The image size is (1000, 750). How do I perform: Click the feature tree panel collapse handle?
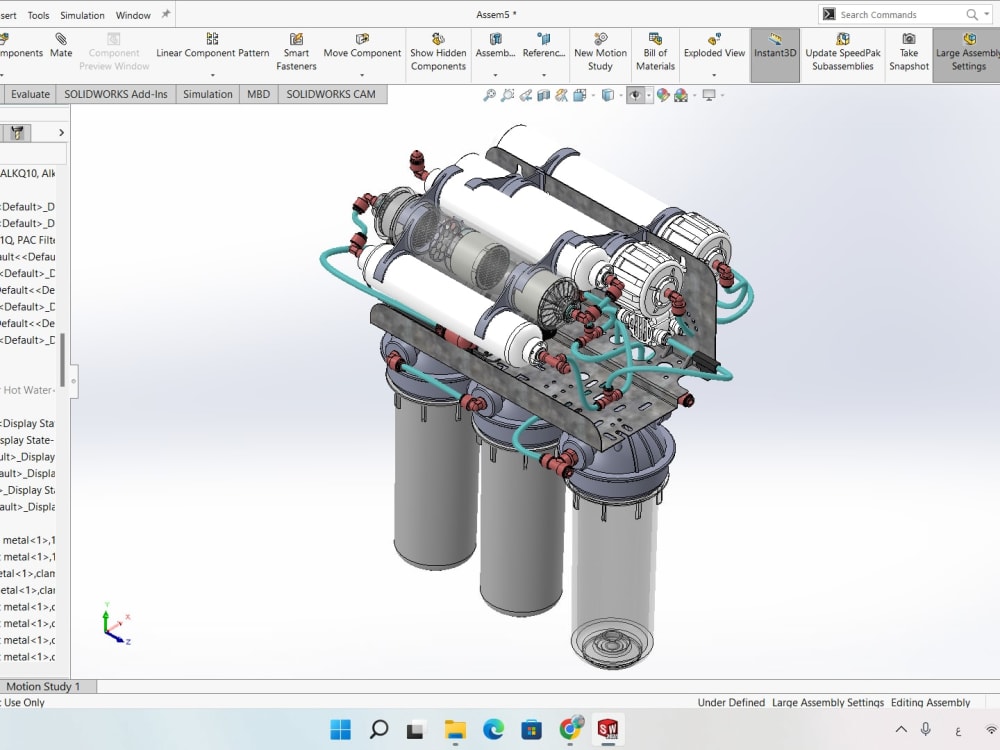click(x=73, y=381)
